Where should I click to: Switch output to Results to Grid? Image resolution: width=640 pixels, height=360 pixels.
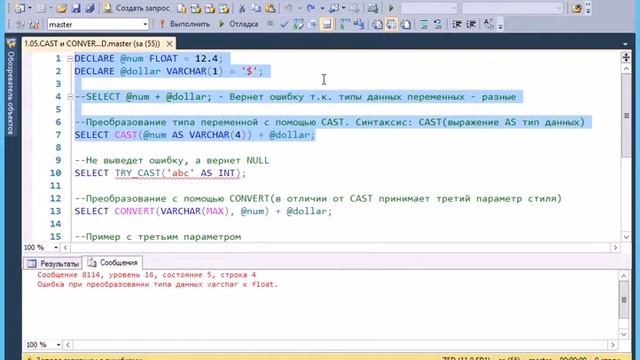(391, 24)
